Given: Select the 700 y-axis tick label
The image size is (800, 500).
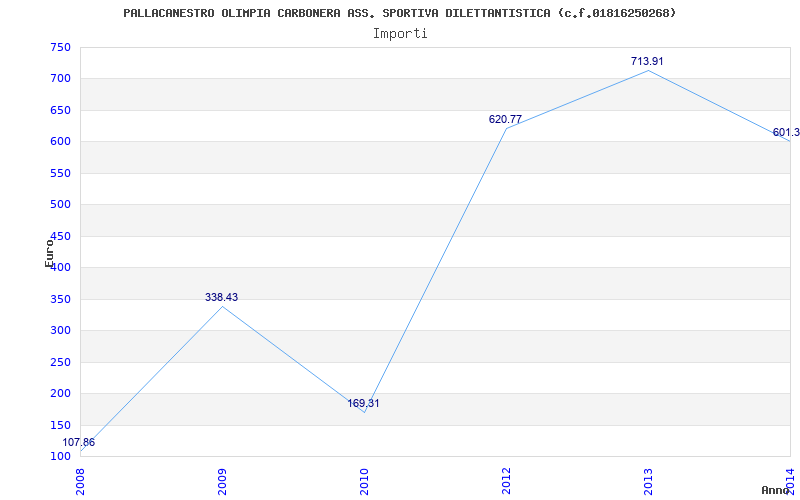Looking at the screenshot, I should point(60,79).
